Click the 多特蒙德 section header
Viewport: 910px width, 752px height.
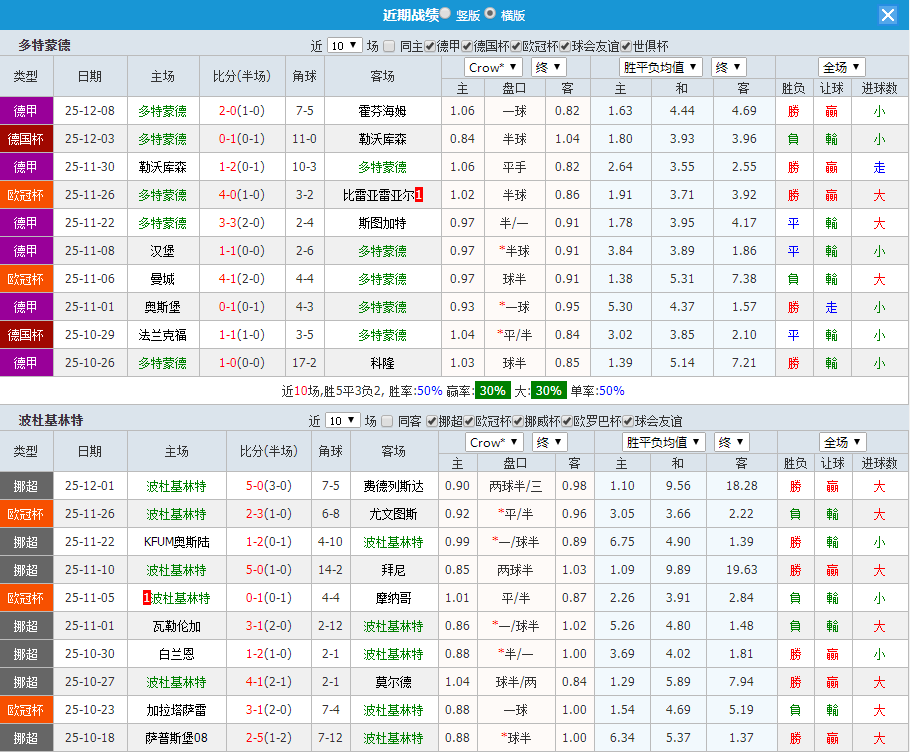(x=45, y=44)
